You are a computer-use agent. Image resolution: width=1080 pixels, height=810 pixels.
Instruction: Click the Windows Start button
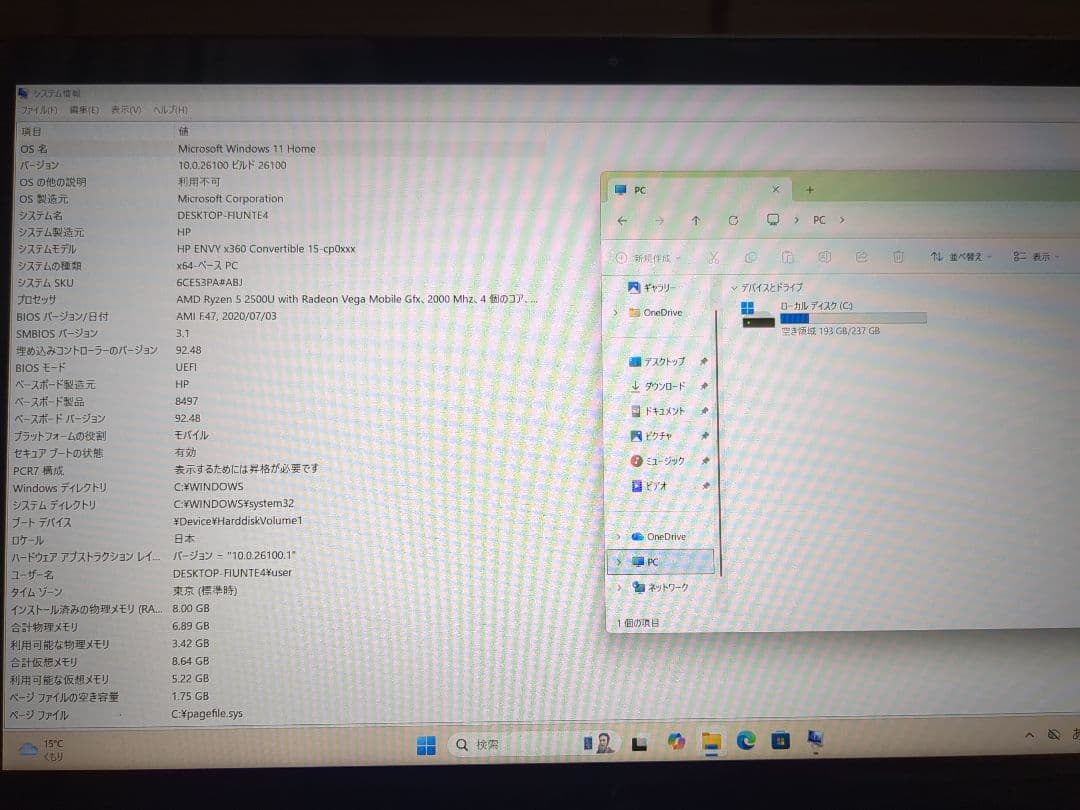[x=426, y=743]
